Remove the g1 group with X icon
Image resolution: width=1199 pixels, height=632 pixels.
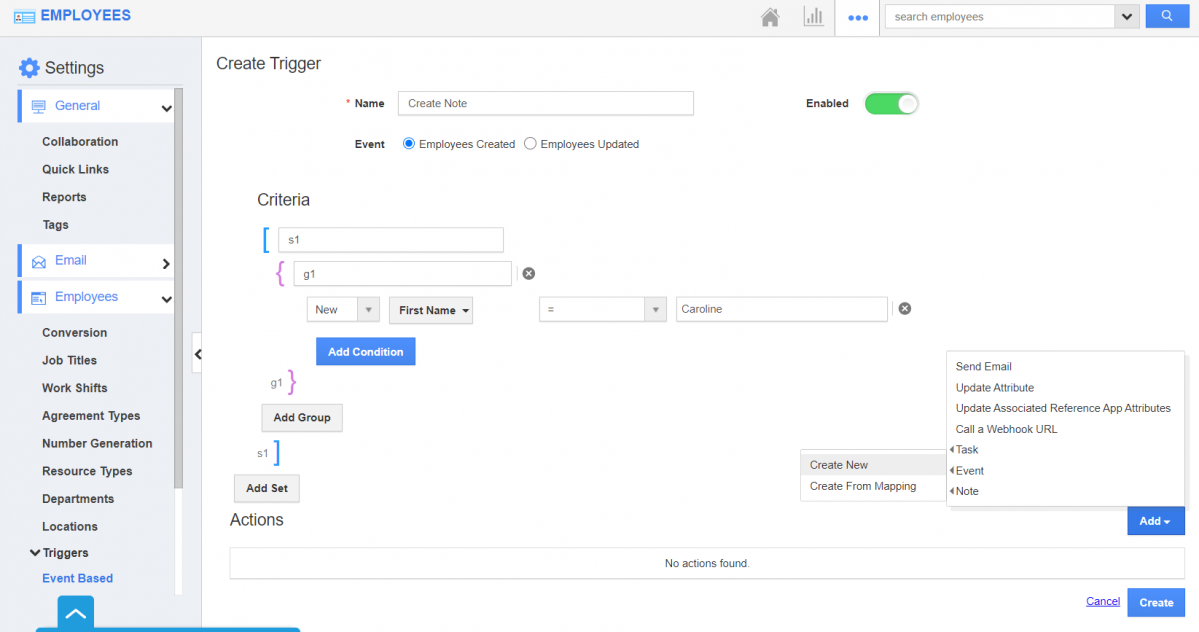529,273
